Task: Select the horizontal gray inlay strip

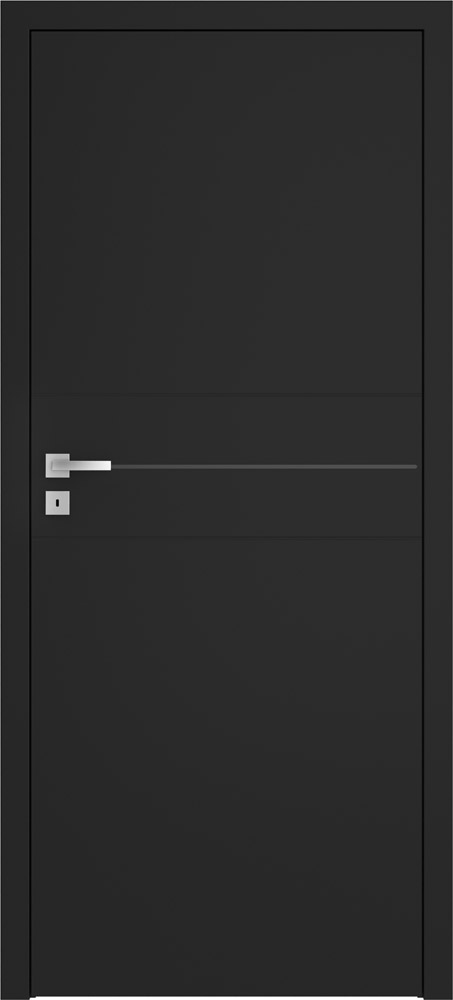Action: pos(264,466)
